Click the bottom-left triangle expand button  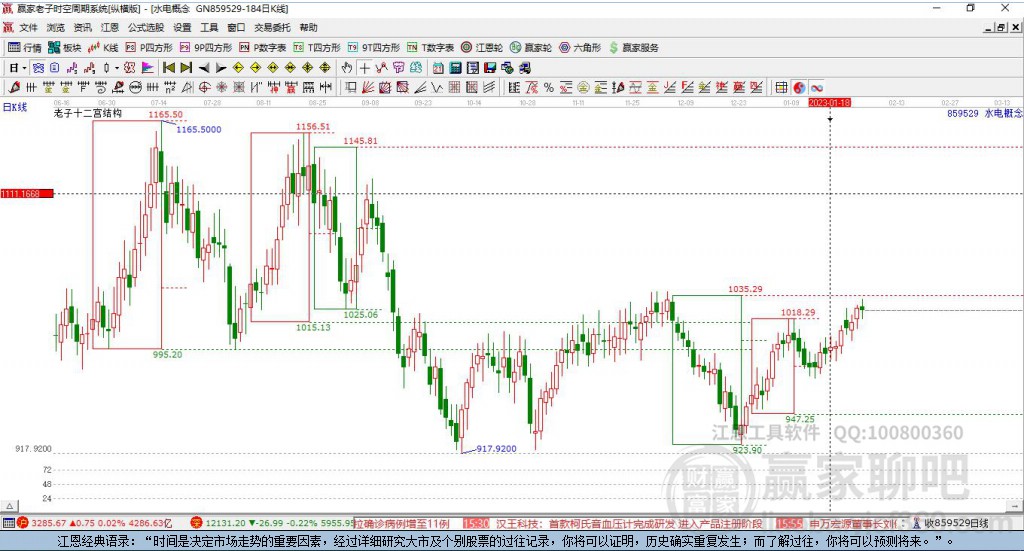point(9,506)
